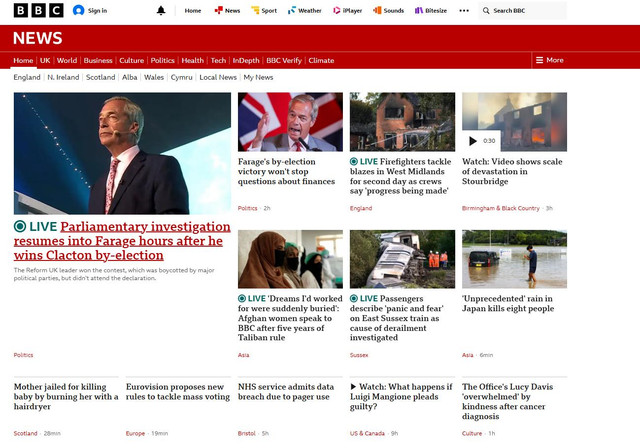Open Mother jailed for killing baby article
Viewport: 640px width, 448px height.
(x=66, y=397)
